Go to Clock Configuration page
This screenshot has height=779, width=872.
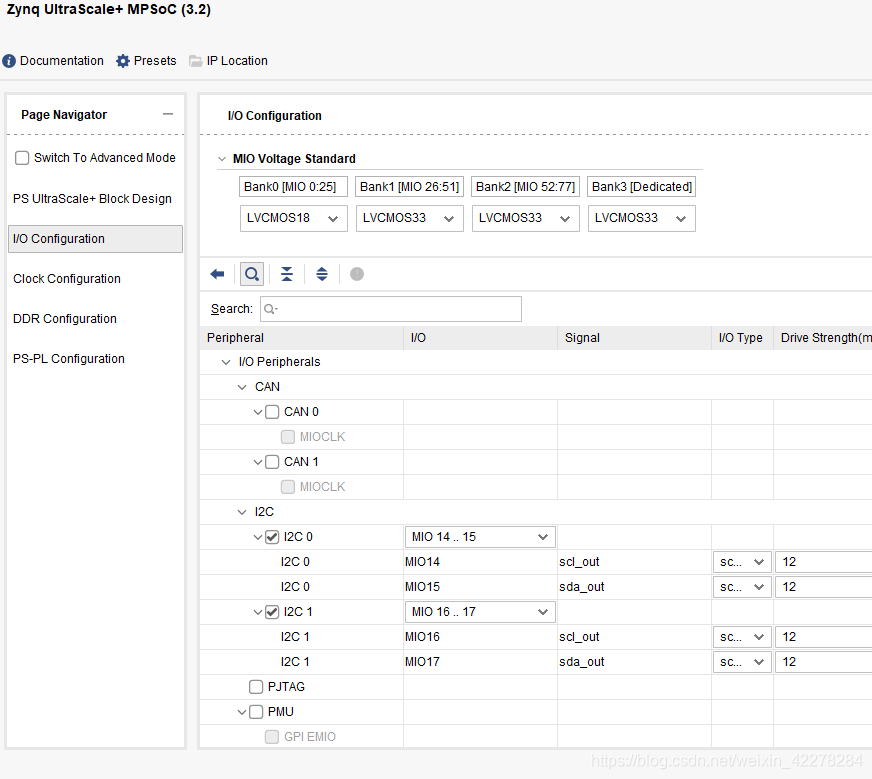coord(66,278)
